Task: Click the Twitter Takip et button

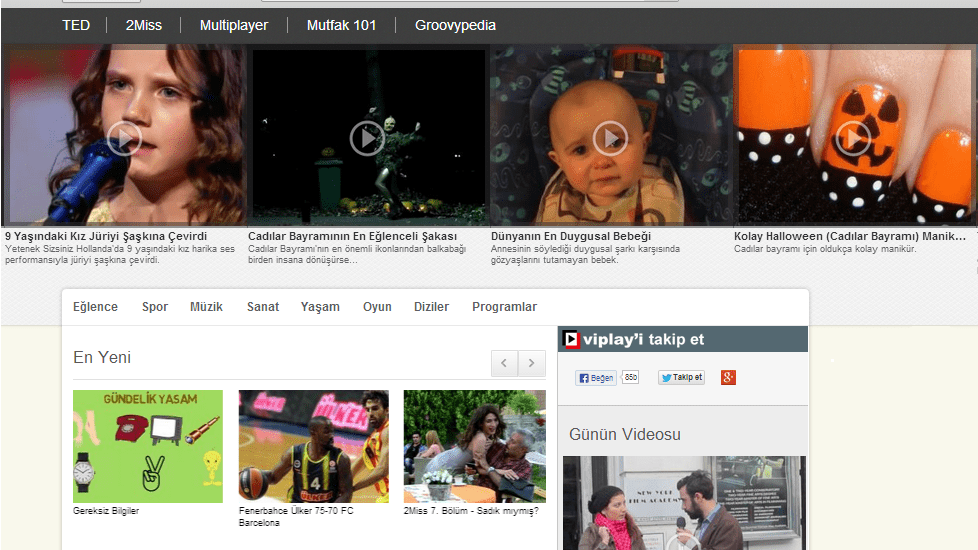Action: (681, 378)
